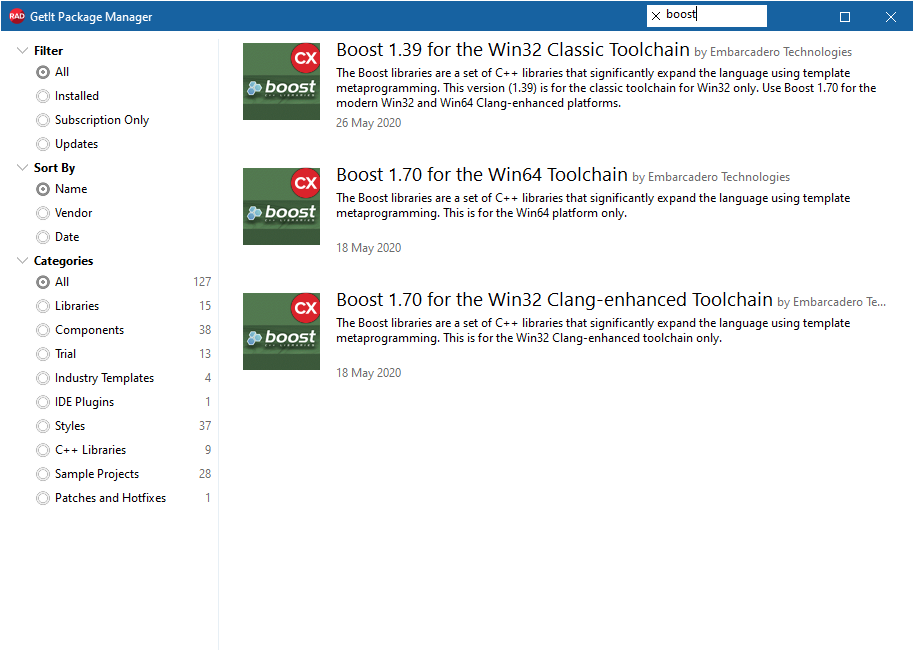Click the '26 May 2020' date text
The height and width of the screenshot is (659, 914).
(x=368, y=123)
